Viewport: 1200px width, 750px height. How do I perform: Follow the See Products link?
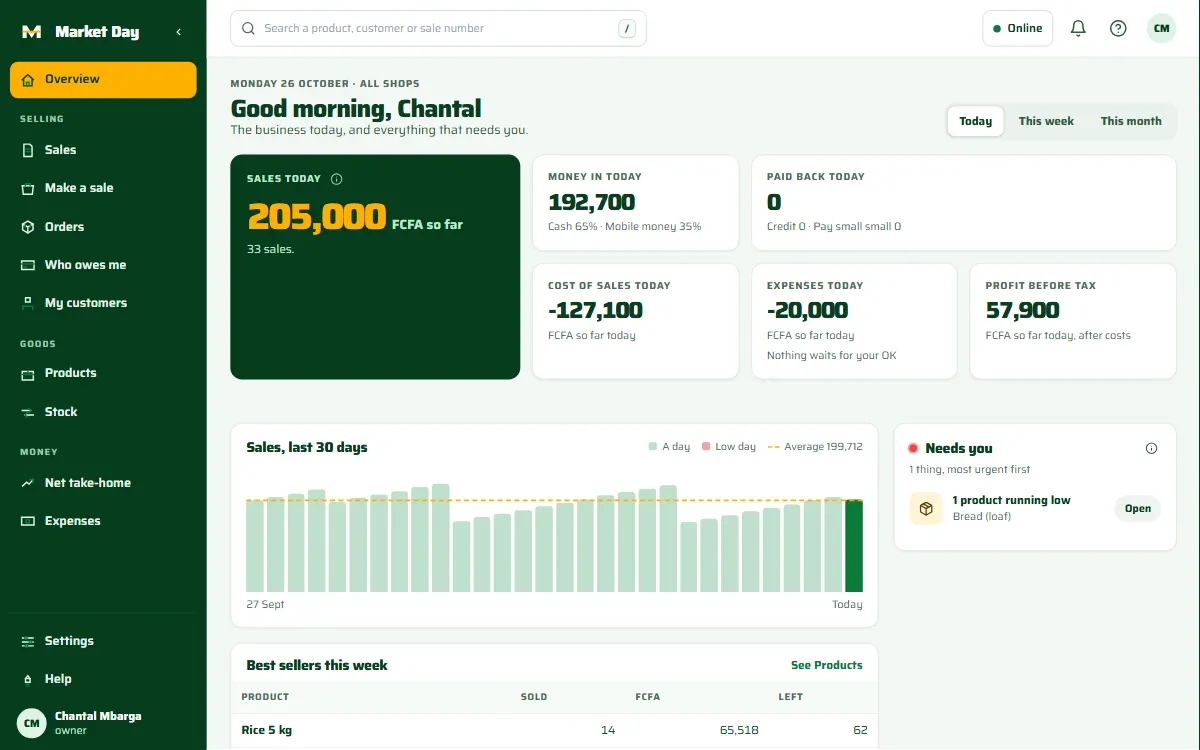tap(826, 665)
